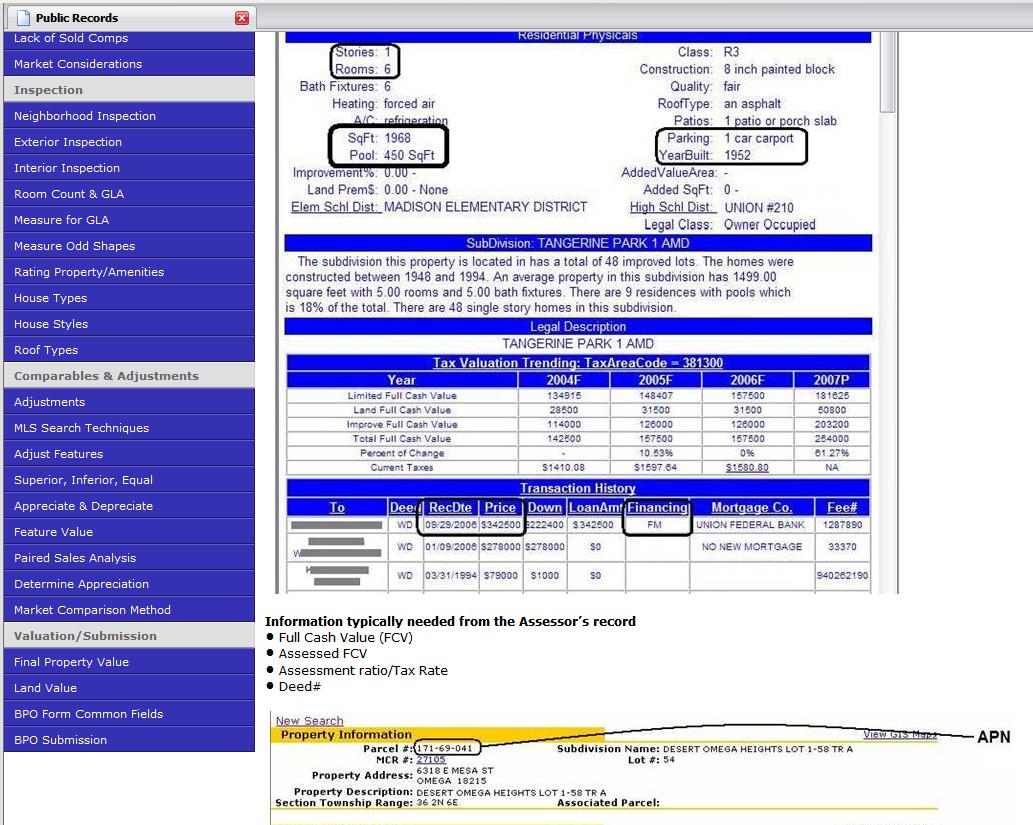Sort by RecDte column header
Viewport: 1033px width, 825px height.
[451, 507]
